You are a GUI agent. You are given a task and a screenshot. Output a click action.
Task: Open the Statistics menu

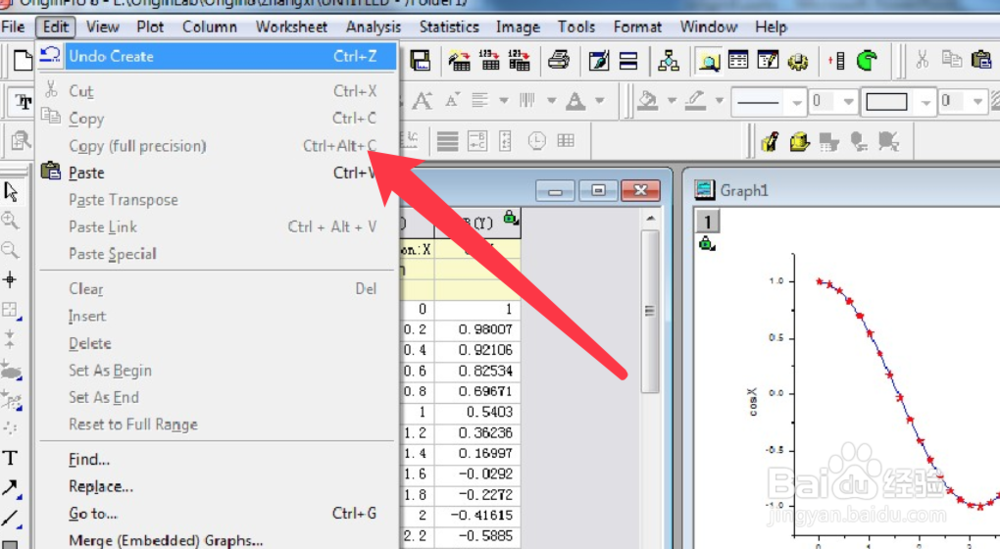449,27
